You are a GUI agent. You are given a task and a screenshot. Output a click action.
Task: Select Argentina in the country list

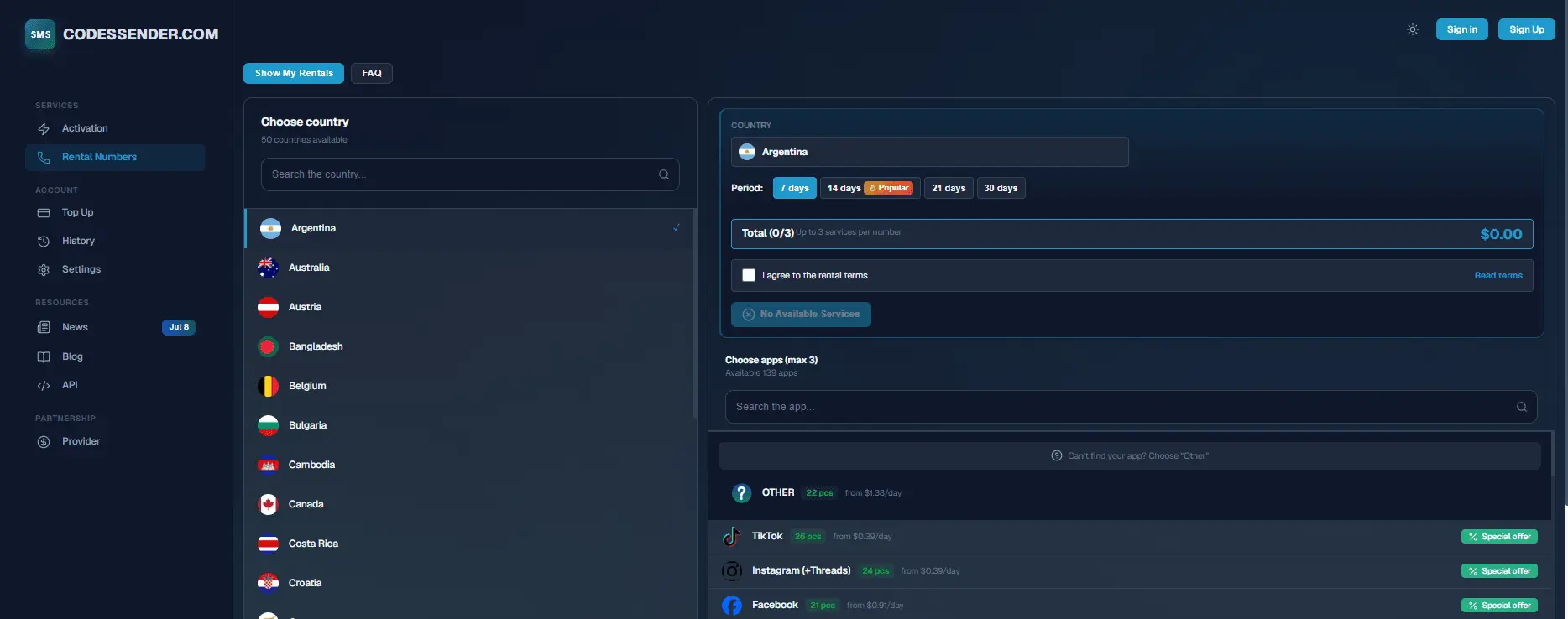pos(470,228)
